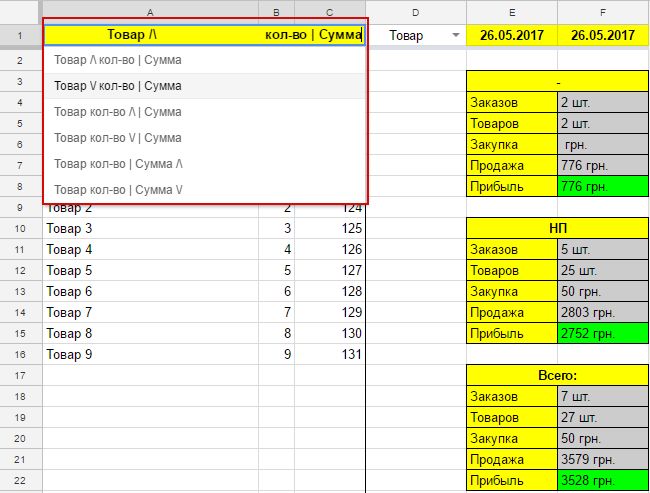
Task: Click value '25 шт.'
Action: (x=603, y=270)
